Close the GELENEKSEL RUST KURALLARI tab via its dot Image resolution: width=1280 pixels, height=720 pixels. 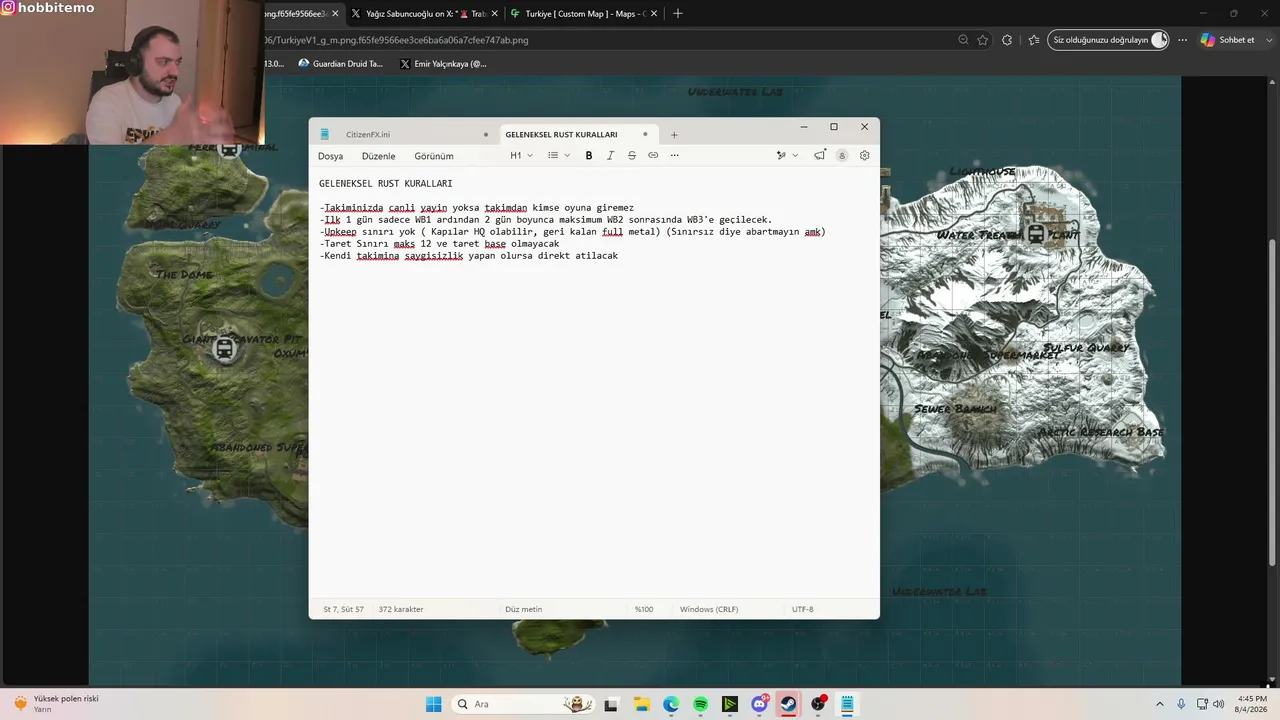coord(645,134)
